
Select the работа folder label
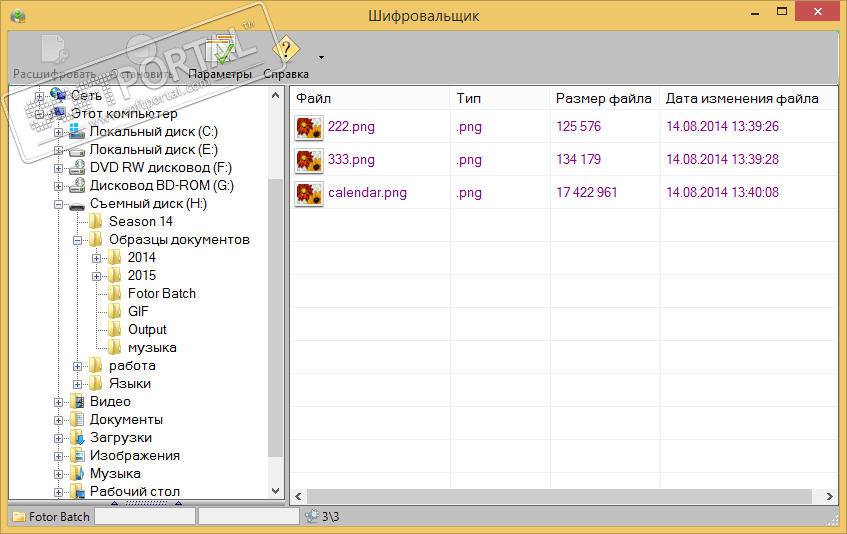coord(132,366)
